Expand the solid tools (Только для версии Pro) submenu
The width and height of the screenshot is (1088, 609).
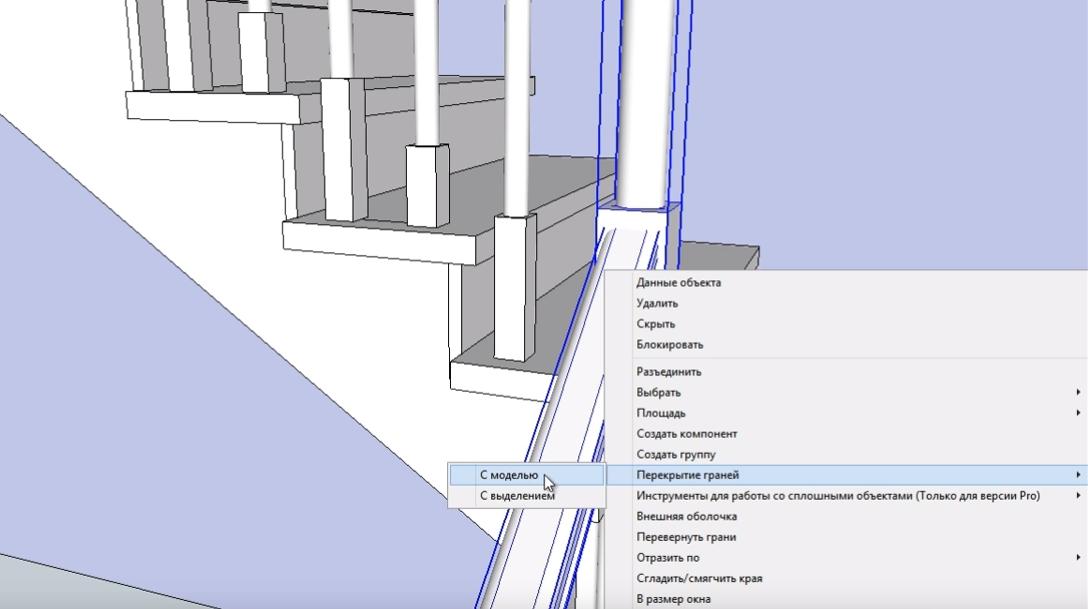click(x=838, y=496)
